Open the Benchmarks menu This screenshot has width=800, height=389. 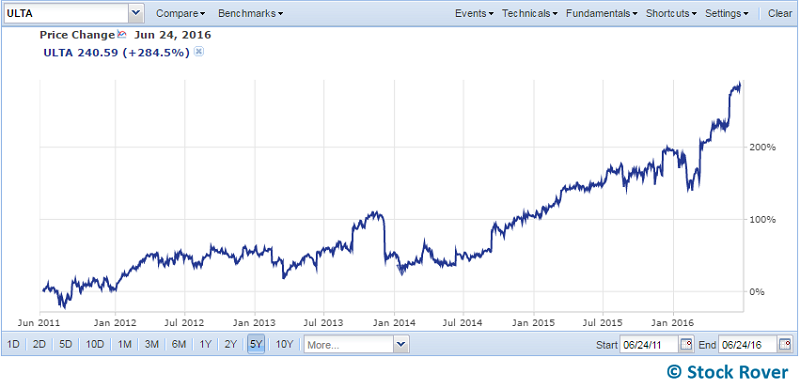(x=251, y=13)
